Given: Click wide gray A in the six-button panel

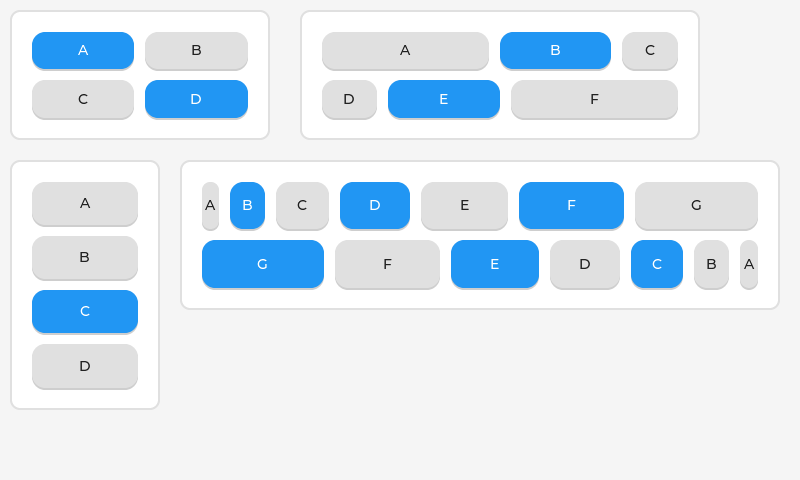Looking at the screenshot, I should coord(405,50).
